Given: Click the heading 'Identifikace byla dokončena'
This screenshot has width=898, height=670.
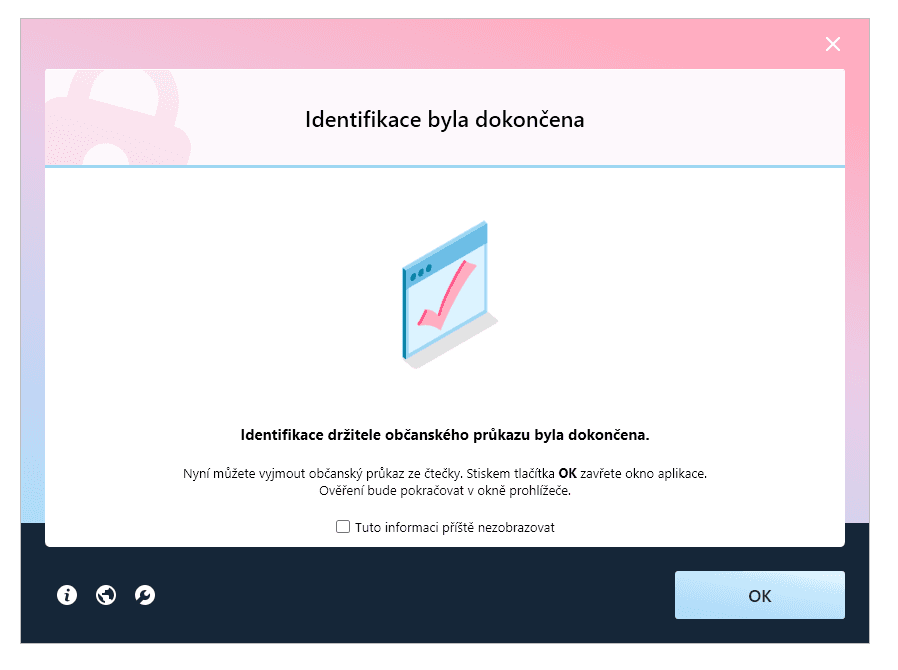Looking at the screenshot, I should pos(444,120).
